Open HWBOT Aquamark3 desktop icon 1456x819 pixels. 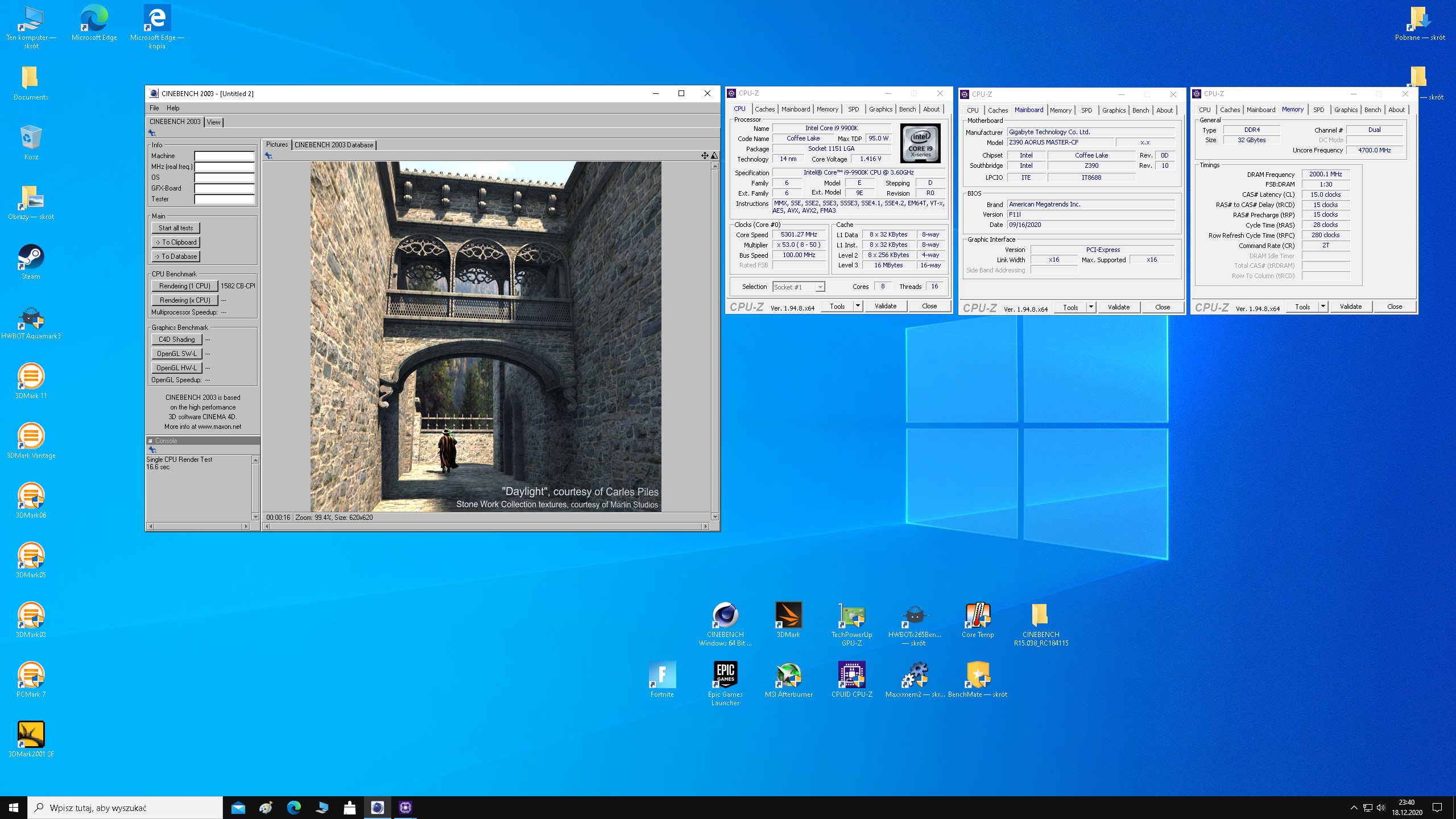31,322
